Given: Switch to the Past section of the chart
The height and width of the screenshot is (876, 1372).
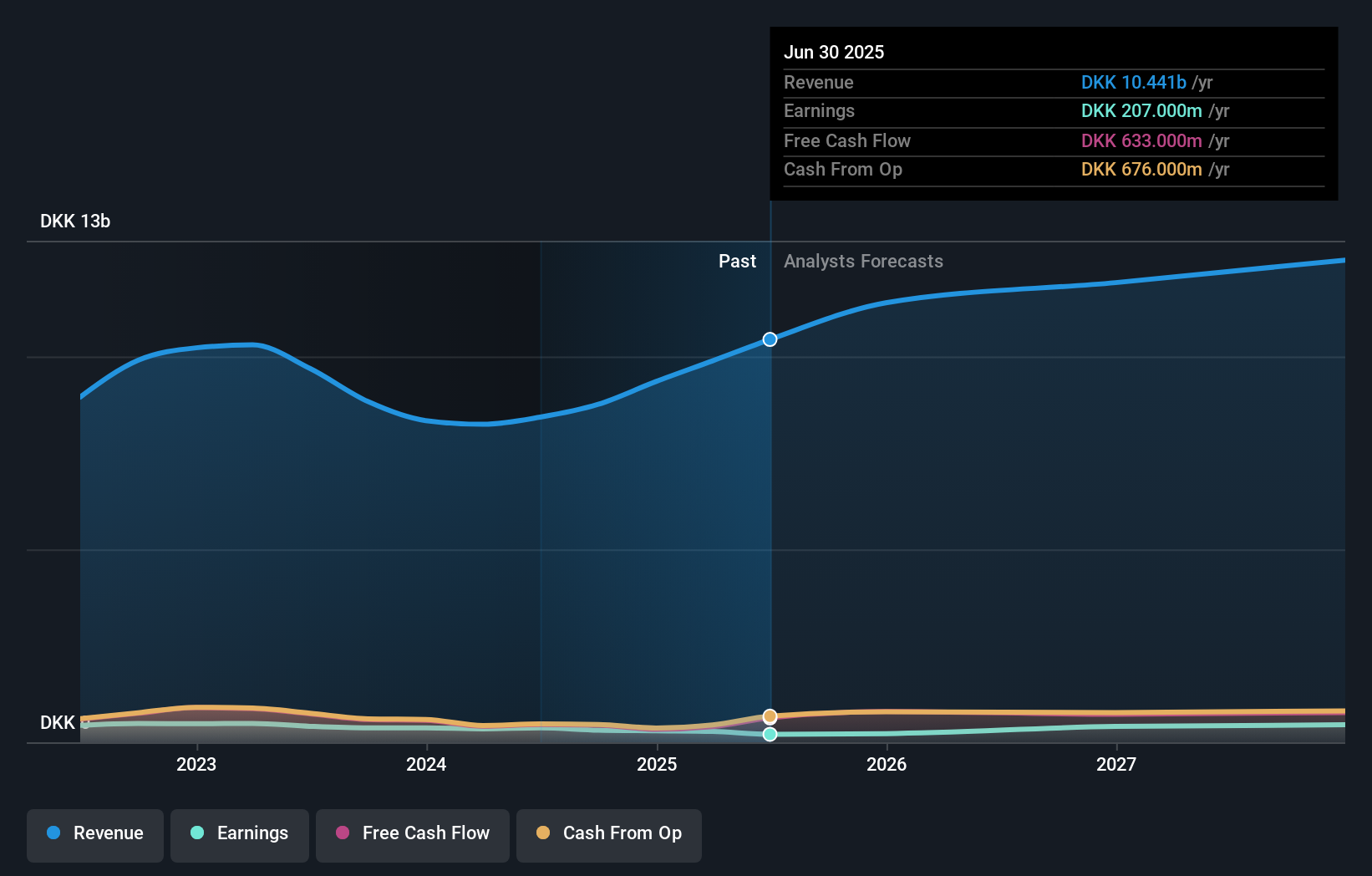Looking at the screenshot, I should coord(737,261).
